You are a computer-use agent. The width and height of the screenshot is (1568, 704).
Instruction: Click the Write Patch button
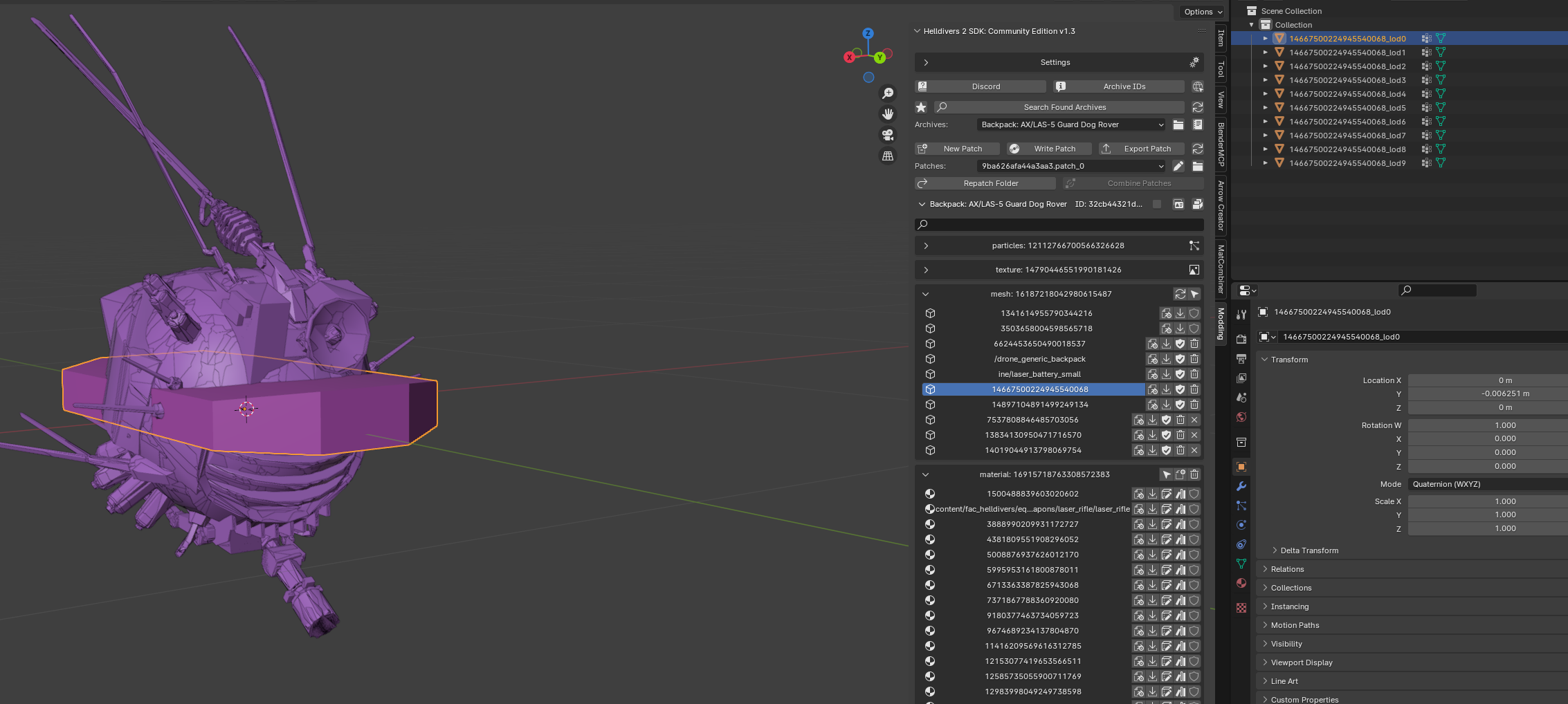point(1049,149)
